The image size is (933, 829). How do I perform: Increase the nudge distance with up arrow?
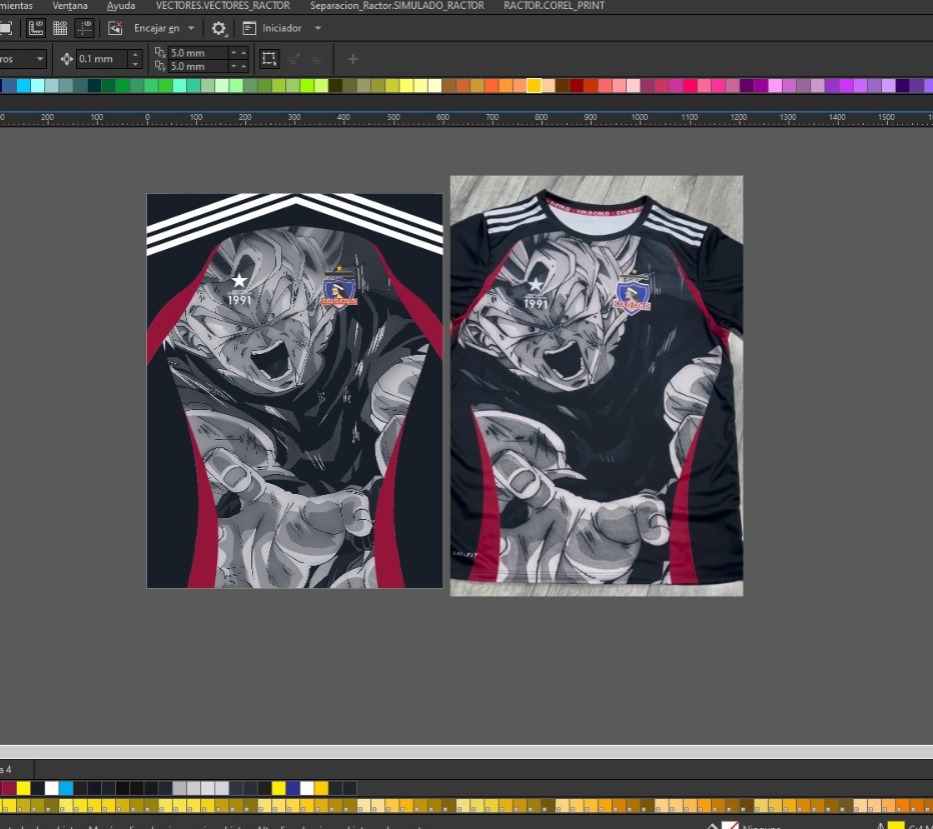(x=135, y=55)
